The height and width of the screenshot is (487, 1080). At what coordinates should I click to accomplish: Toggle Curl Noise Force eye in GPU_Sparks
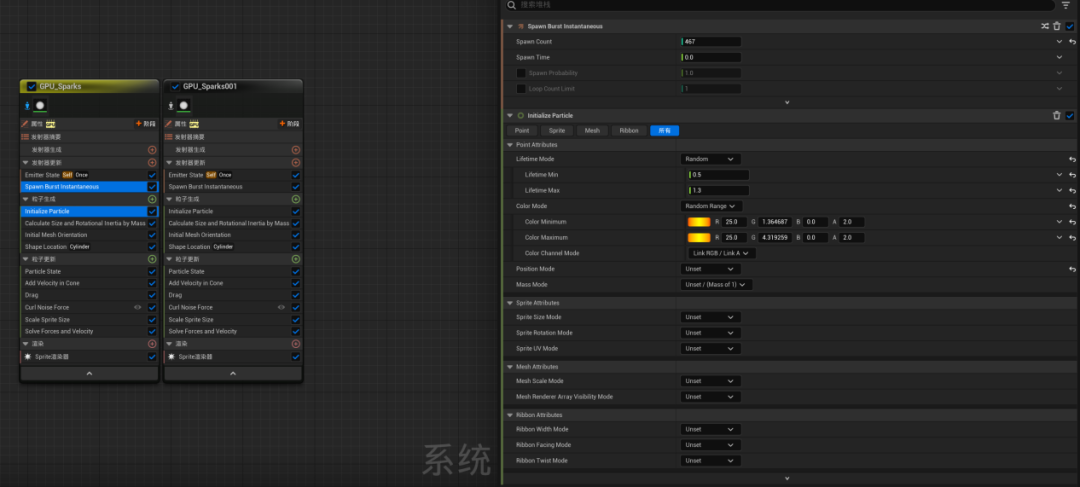pyautogui.click(x=138, y=307)
